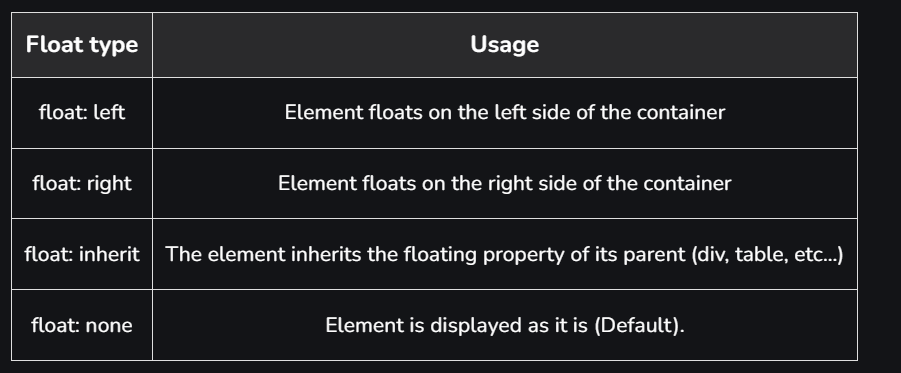
Task: Select the 'float: left' cell
Action: (82, 113)
